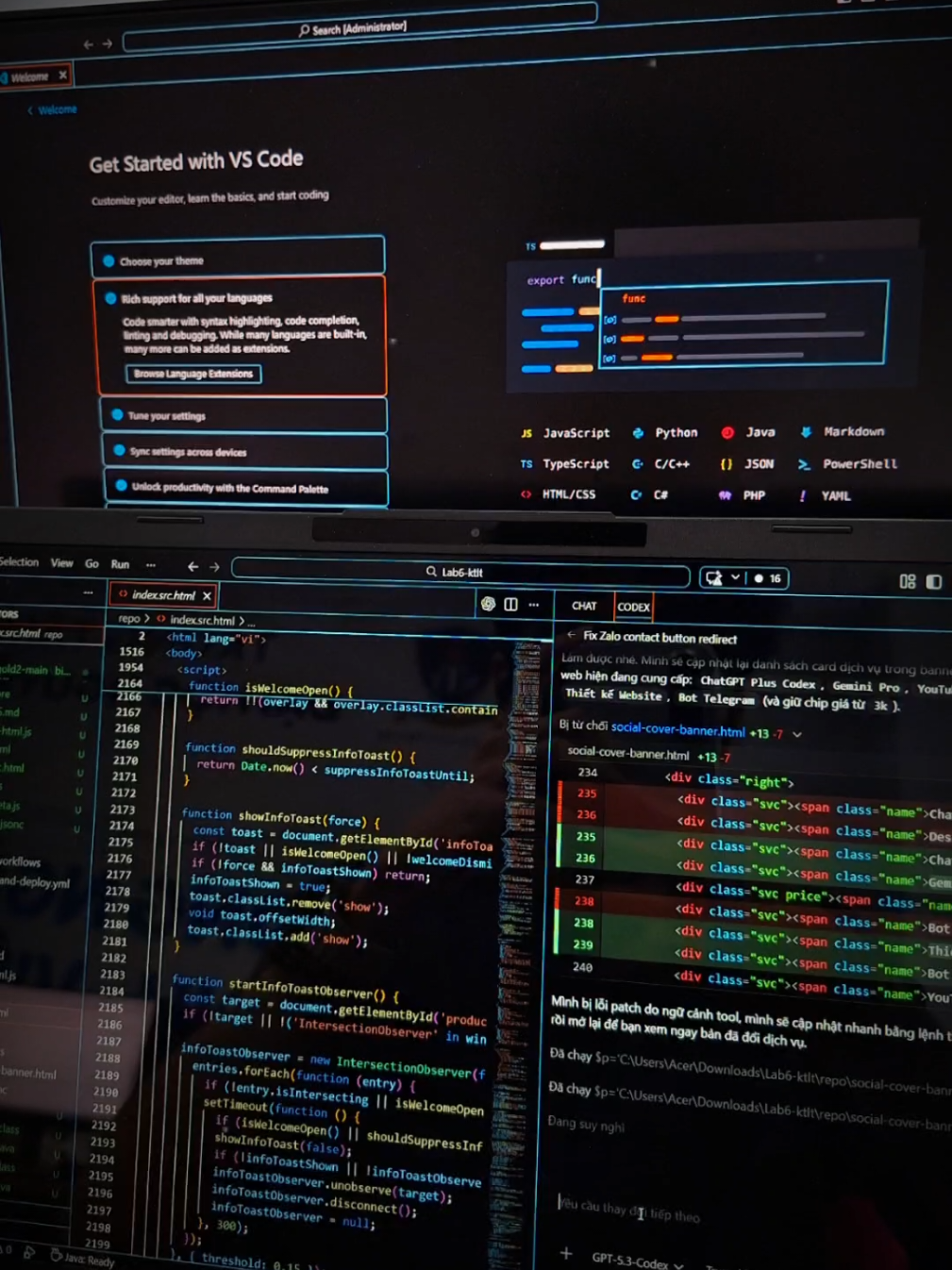Expand workflows folder in Explorer
This screenshot has width=952, height=1270.
(x=20, y=861)
